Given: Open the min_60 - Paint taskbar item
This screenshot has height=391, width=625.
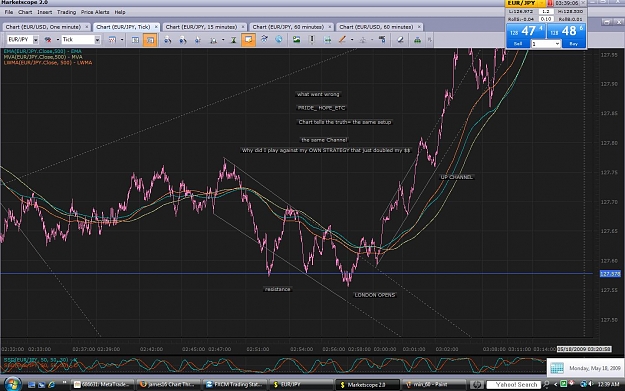Looking at the screenshot, I should point(434,385).
